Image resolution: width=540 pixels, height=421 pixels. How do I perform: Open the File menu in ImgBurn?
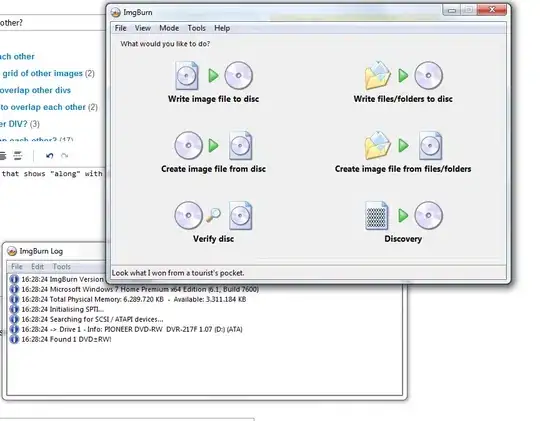pyautogui.click(x=121, y=28)
